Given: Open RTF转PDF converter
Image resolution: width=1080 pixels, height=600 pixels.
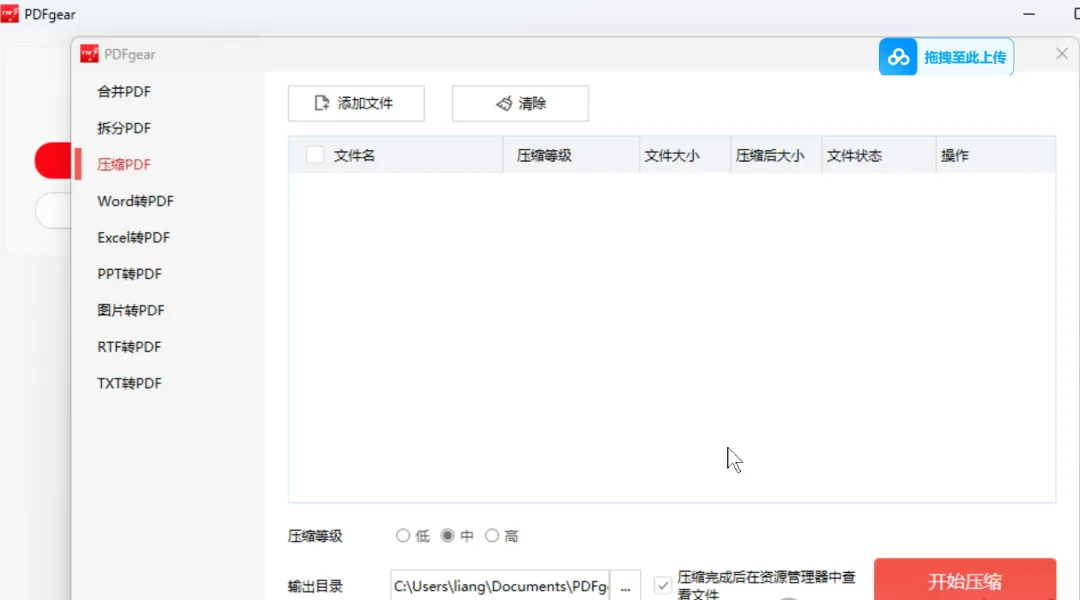Looking at the screenshot, I should pos(129,347).
